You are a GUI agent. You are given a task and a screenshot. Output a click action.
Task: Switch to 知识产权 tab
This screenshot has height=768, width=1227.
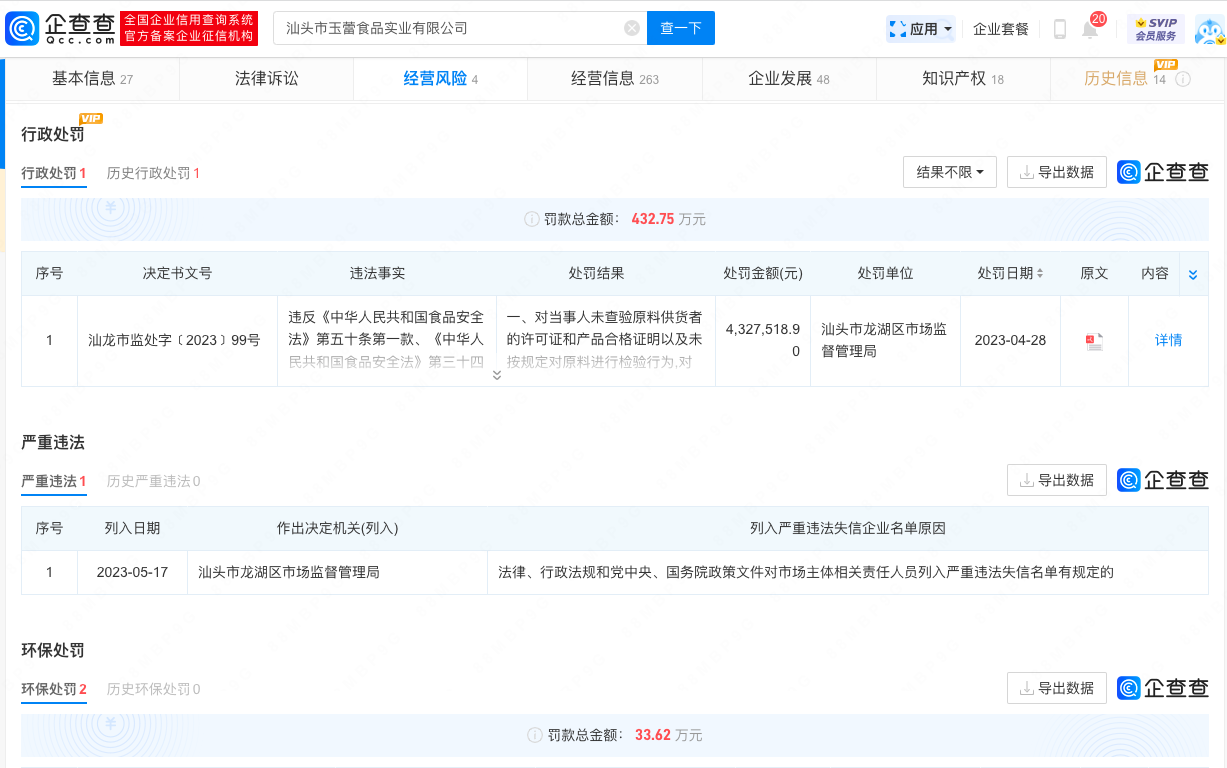[963, 79]
